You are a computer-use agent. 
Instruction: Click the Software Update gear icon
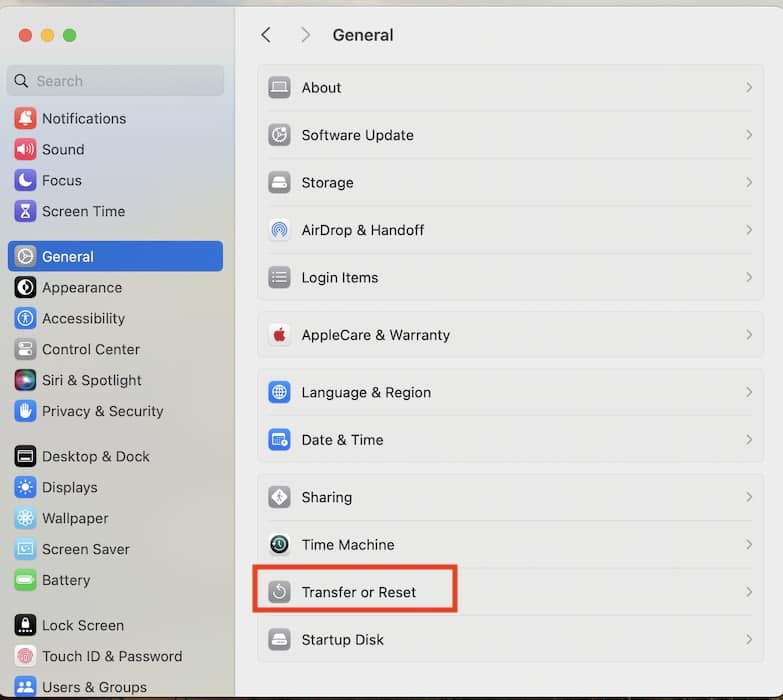point(279,135)
